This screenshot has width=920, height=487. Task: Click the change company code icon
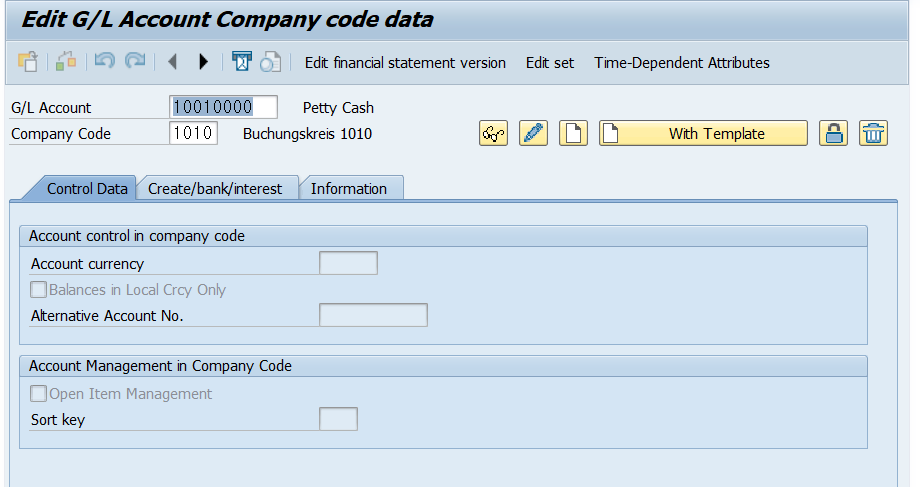(x=66, y=61)
